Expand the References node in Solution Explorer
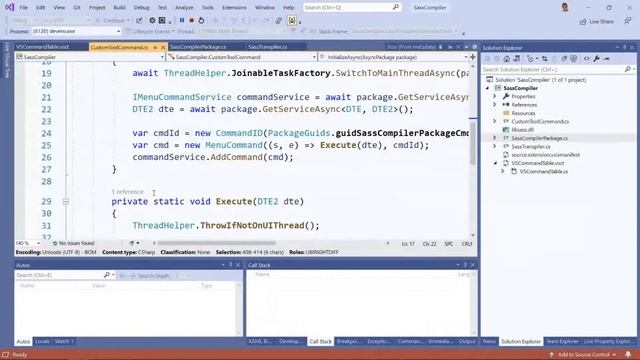 [495, 104]
